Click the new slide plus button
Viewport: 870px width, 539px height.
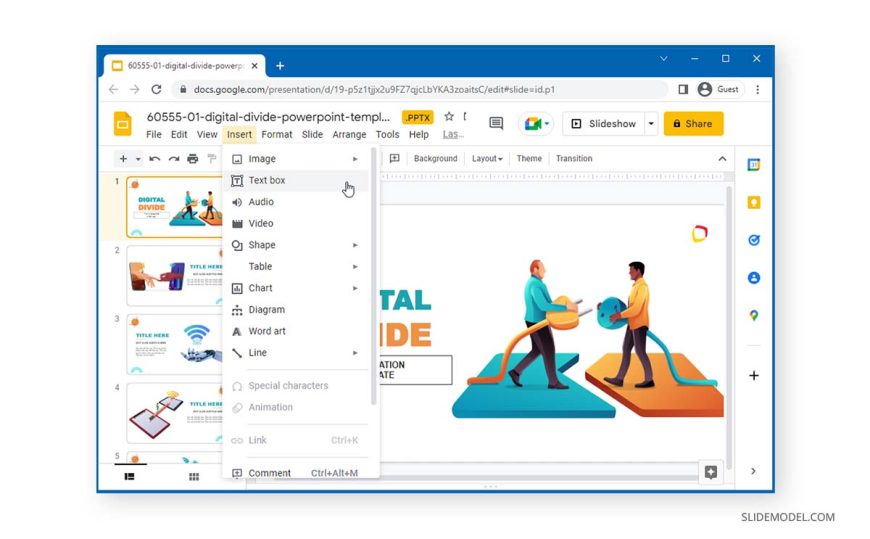click(123, 159)
